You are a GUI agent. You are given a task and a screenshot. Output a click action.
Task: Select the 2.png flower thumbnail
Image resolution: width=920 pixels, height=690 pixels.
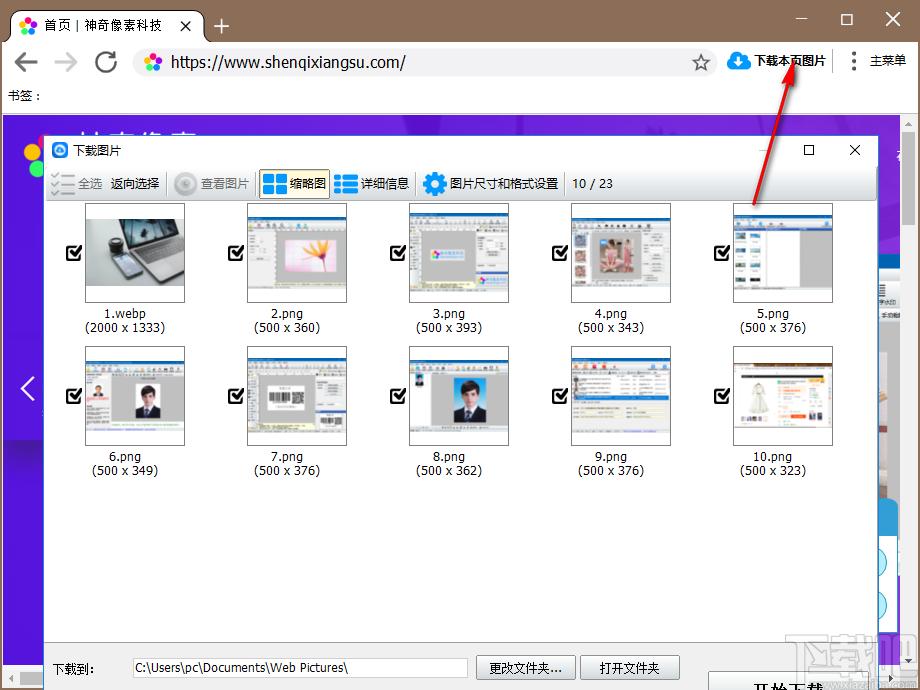pos(297,253)
